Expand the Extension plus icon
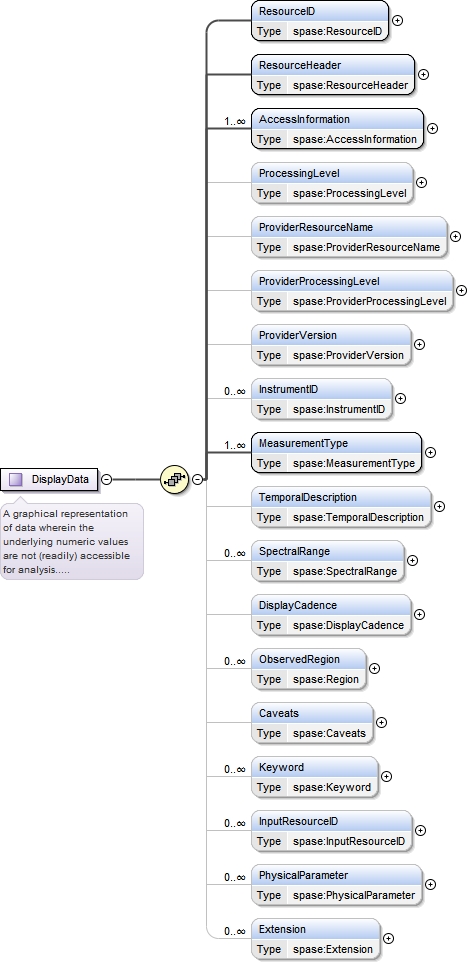 pos(388,938)
